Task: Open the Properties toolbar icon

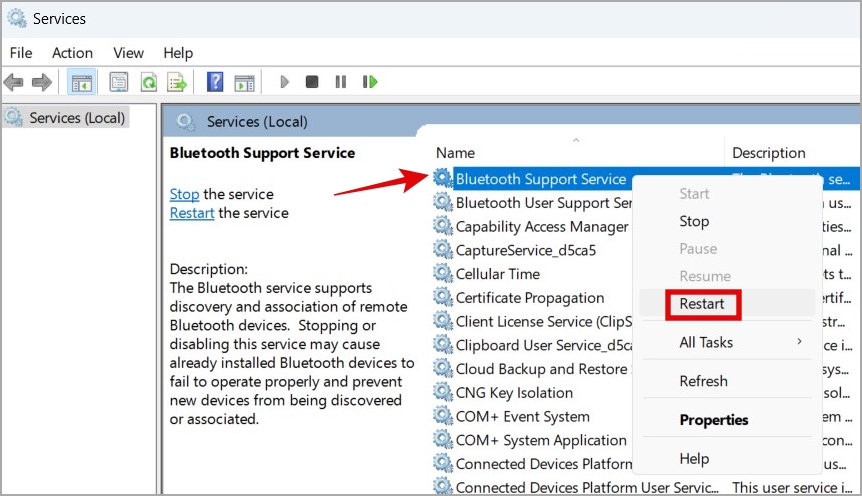Action: click(119, 82)
